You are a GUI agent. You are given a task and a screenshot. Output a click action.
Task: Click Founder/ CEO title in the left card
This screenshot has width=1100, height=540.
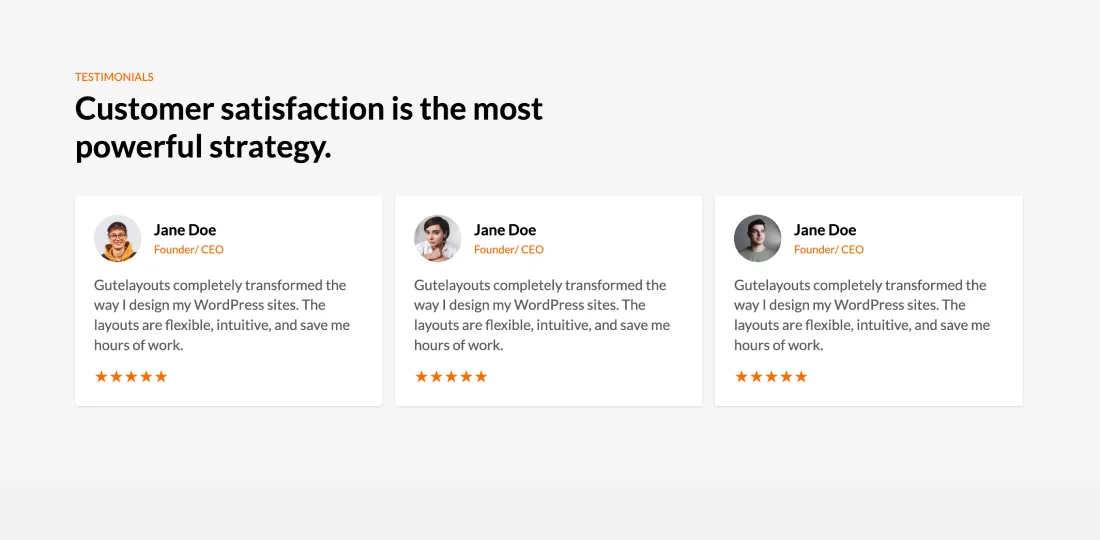point(189,250)
